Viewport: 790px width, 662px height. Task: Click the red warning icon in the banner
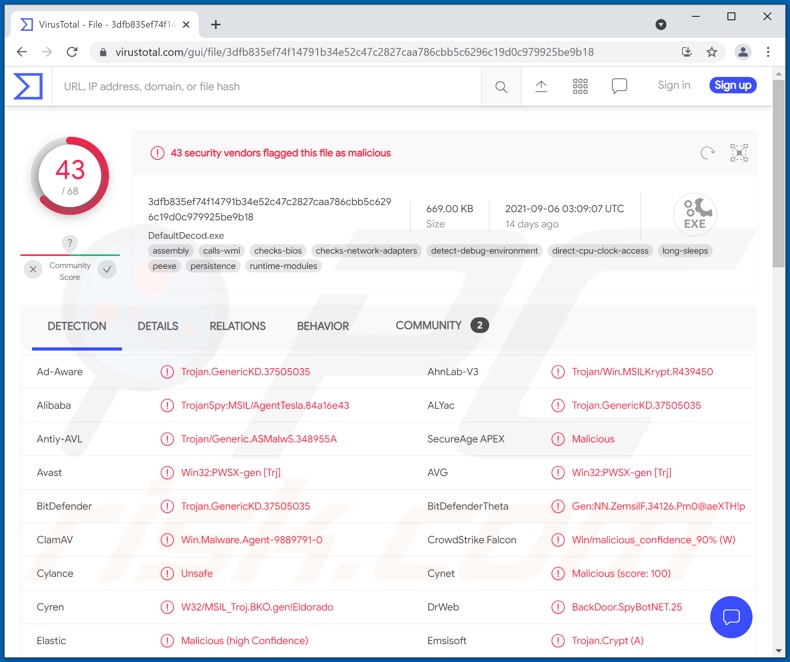(157, 153)
